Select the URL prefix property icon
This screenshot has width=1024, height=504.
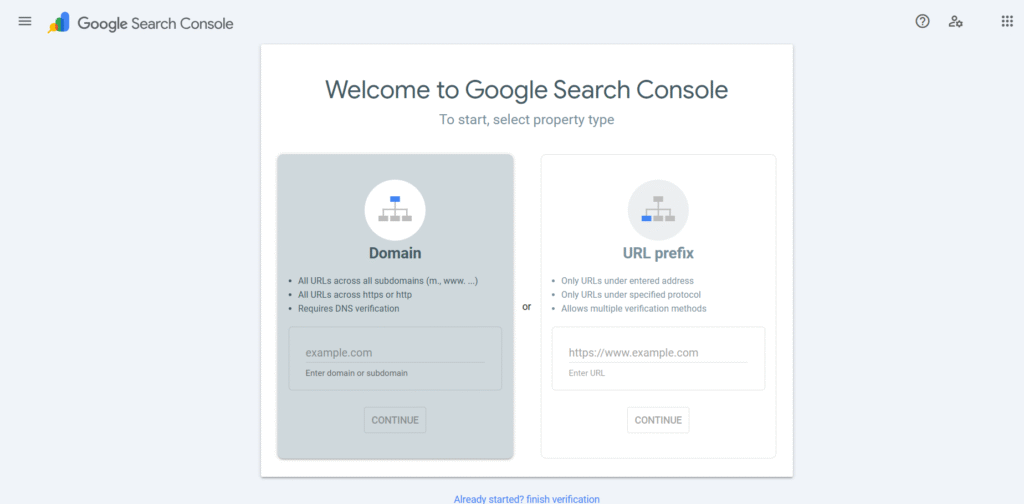[x=658, y=210]
